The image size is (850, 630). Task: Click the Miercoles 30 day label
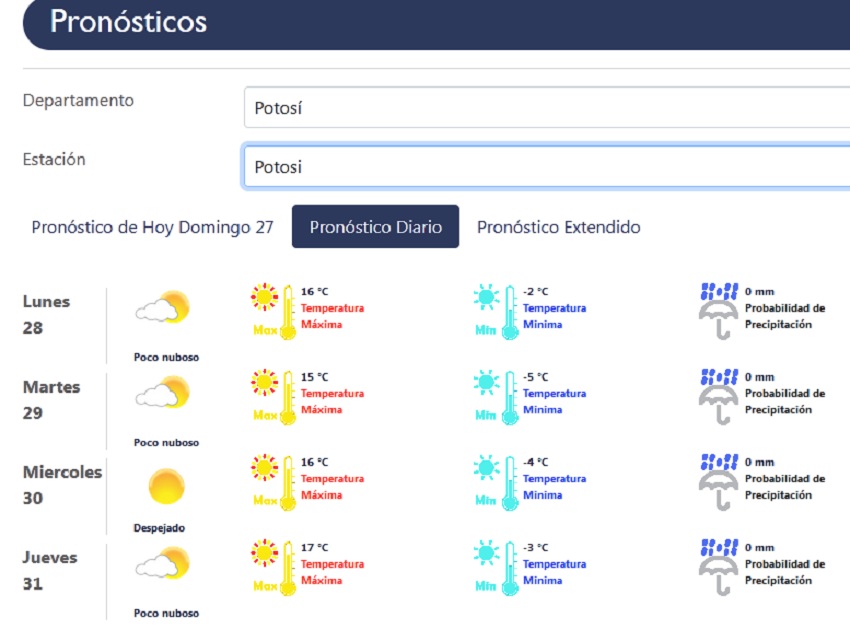coord(62,484)
